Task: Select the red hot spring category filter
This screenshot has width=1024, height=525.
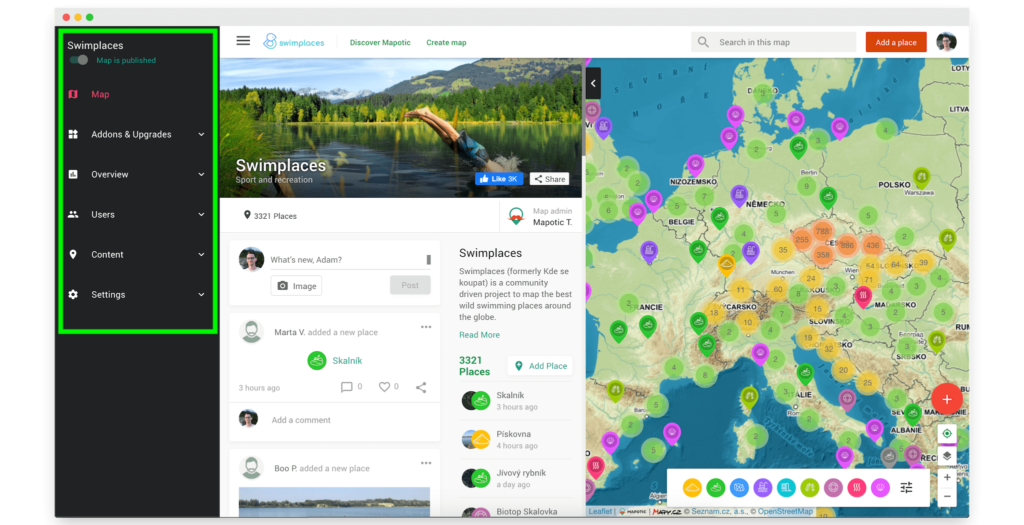Action: [857, 487]
